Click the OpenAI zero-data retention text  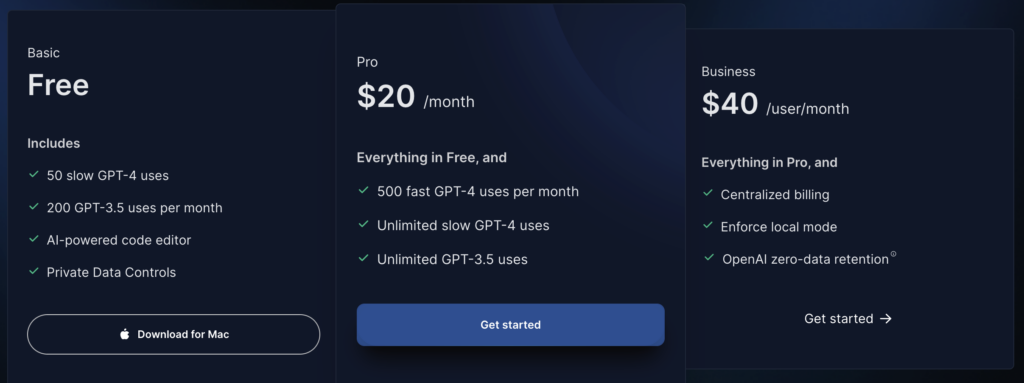coord(805,259)
